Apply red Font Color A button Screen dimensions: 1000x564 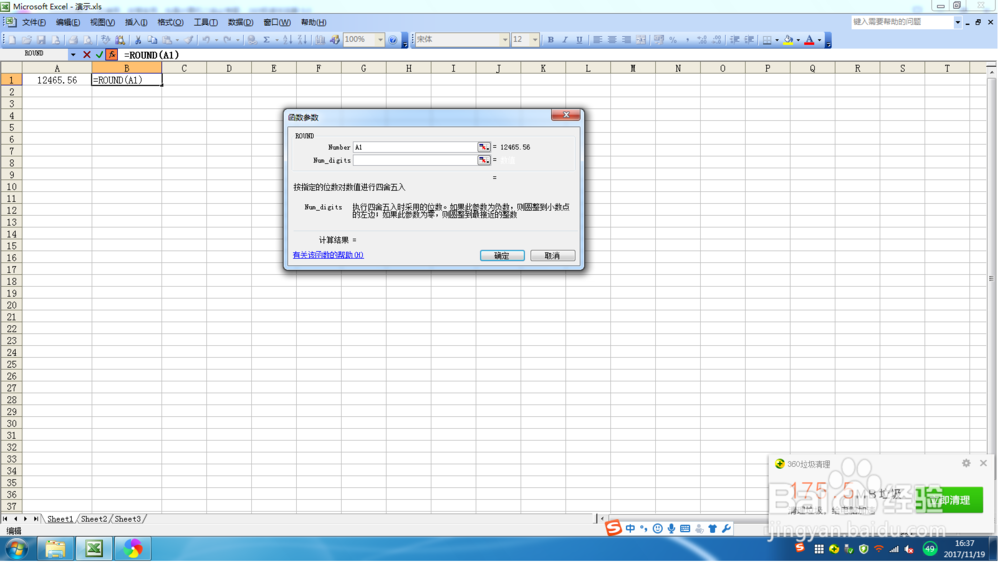[811, 40]
